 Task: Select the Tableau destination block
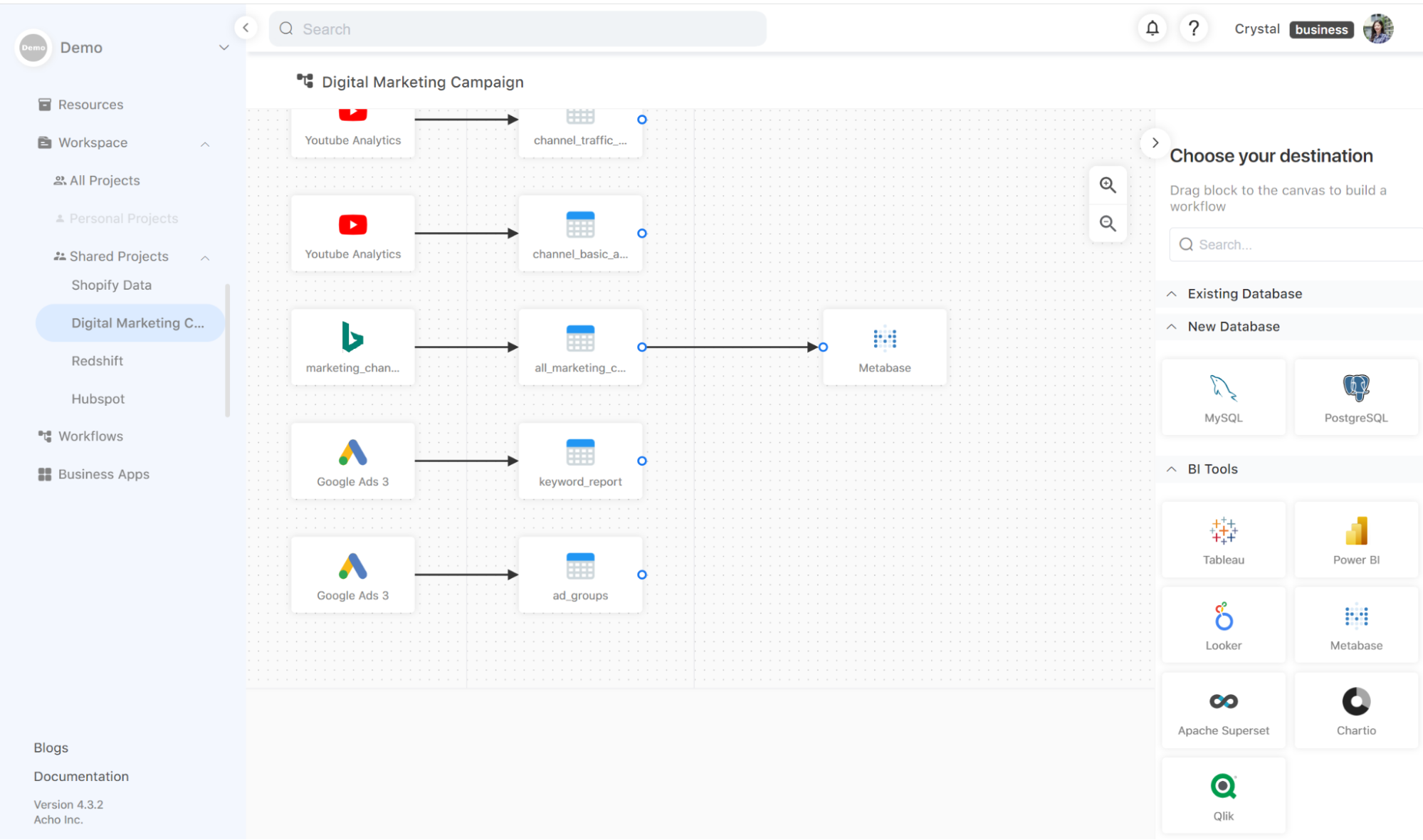(1223, 539)
